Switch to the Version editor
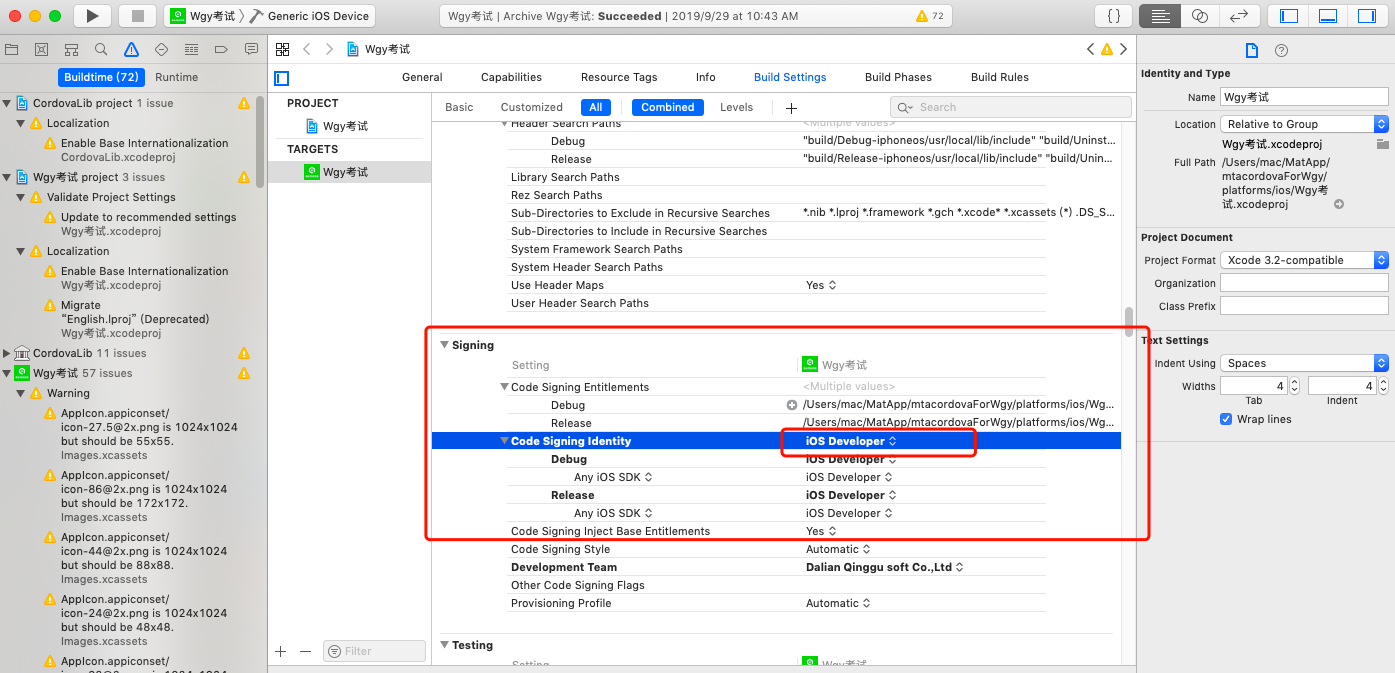The width and height of the screenshot is (1395, 673). click(1239, 16)
